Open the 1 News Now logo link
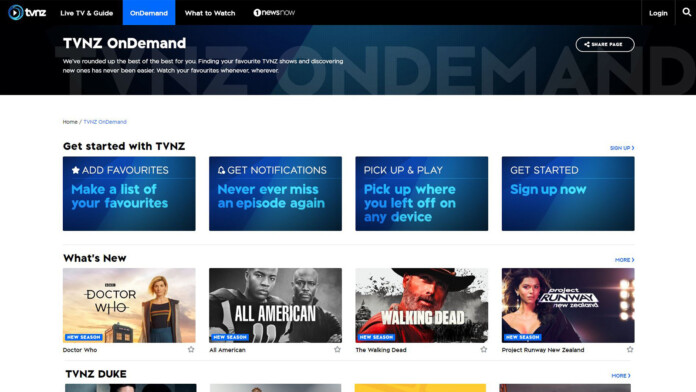Screen dimensions: 696x392 click(x=274, y=13)
